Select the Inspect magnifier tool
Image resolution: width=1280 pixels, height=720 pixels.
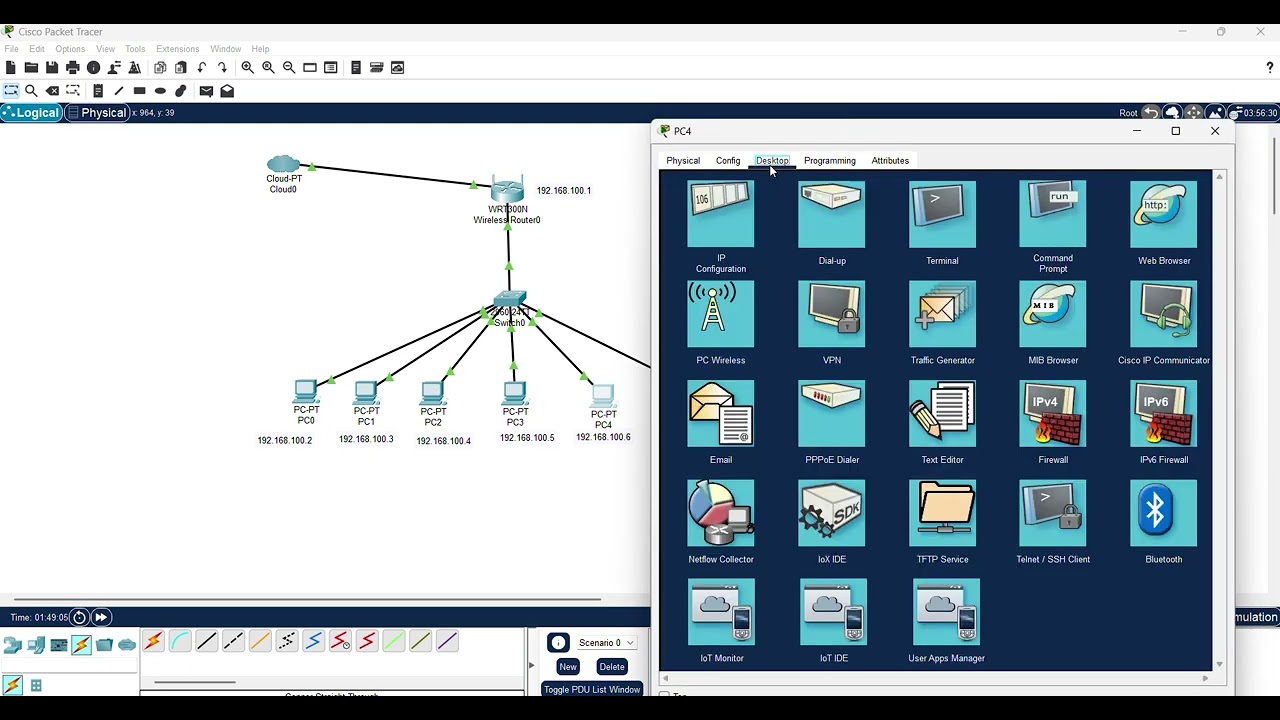pos(31,91)
